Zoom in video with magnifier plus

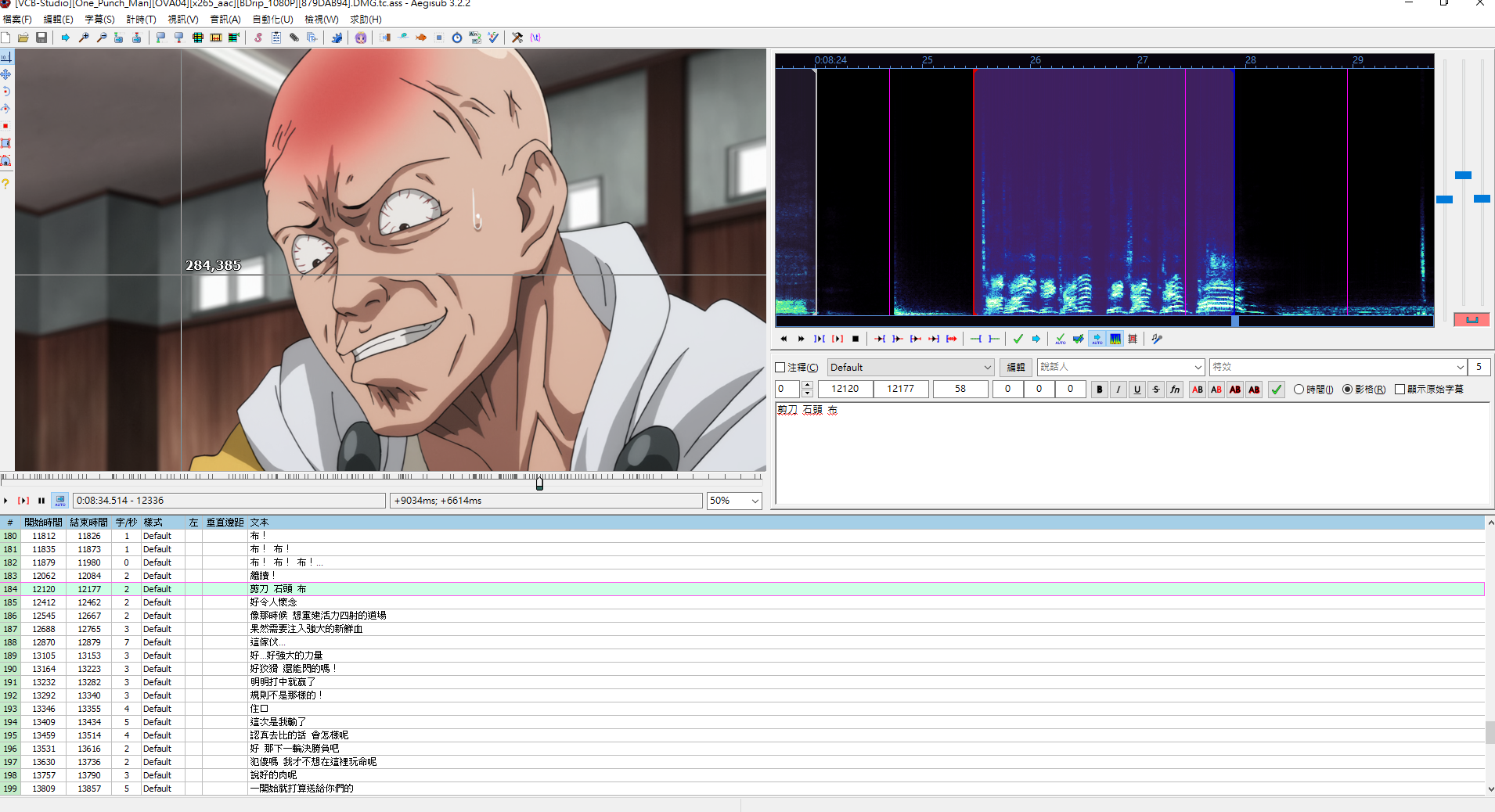coord(84,38)
